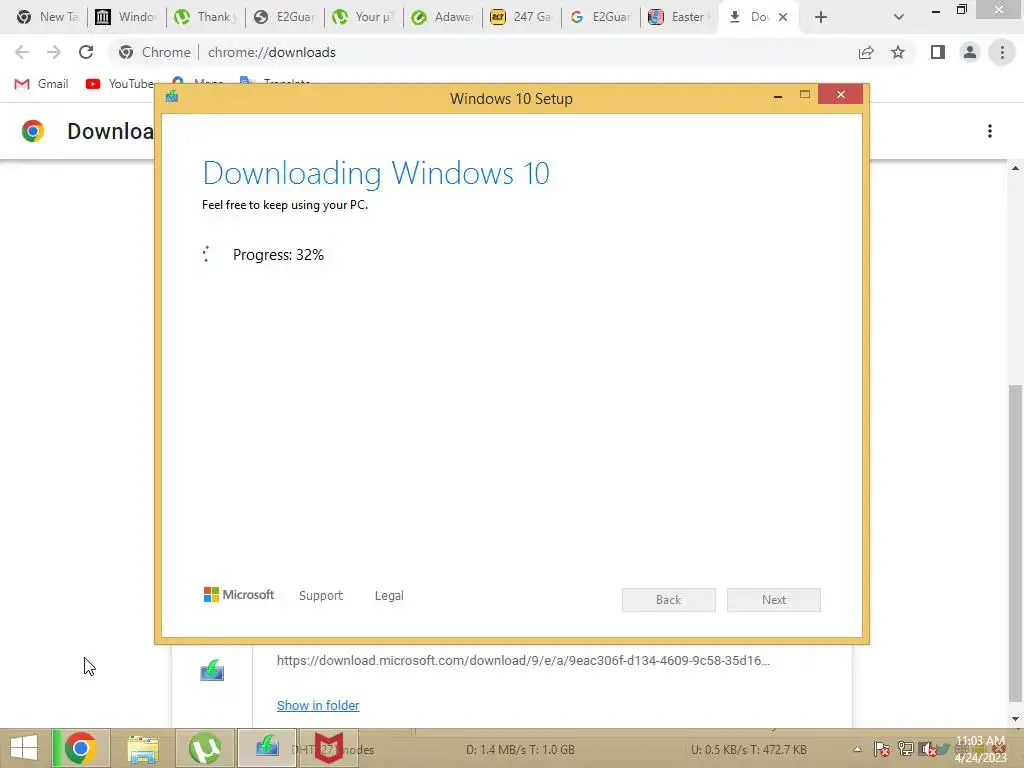Screen dimensions: 1024x768
Task: Click the Next button in Windows 10 Setup
Action: (x=773, y=600)
